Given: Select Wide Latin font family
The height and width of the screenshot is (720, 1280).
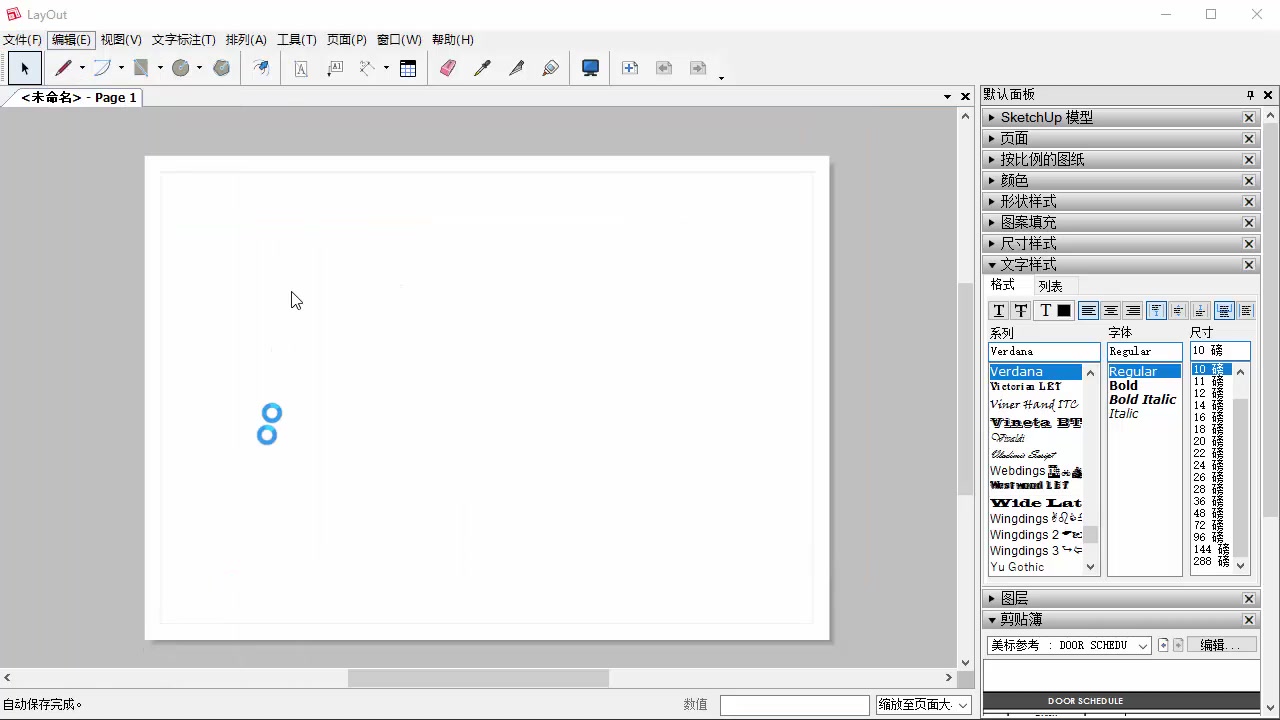Looking at the screenshot, I should 1036,503.
